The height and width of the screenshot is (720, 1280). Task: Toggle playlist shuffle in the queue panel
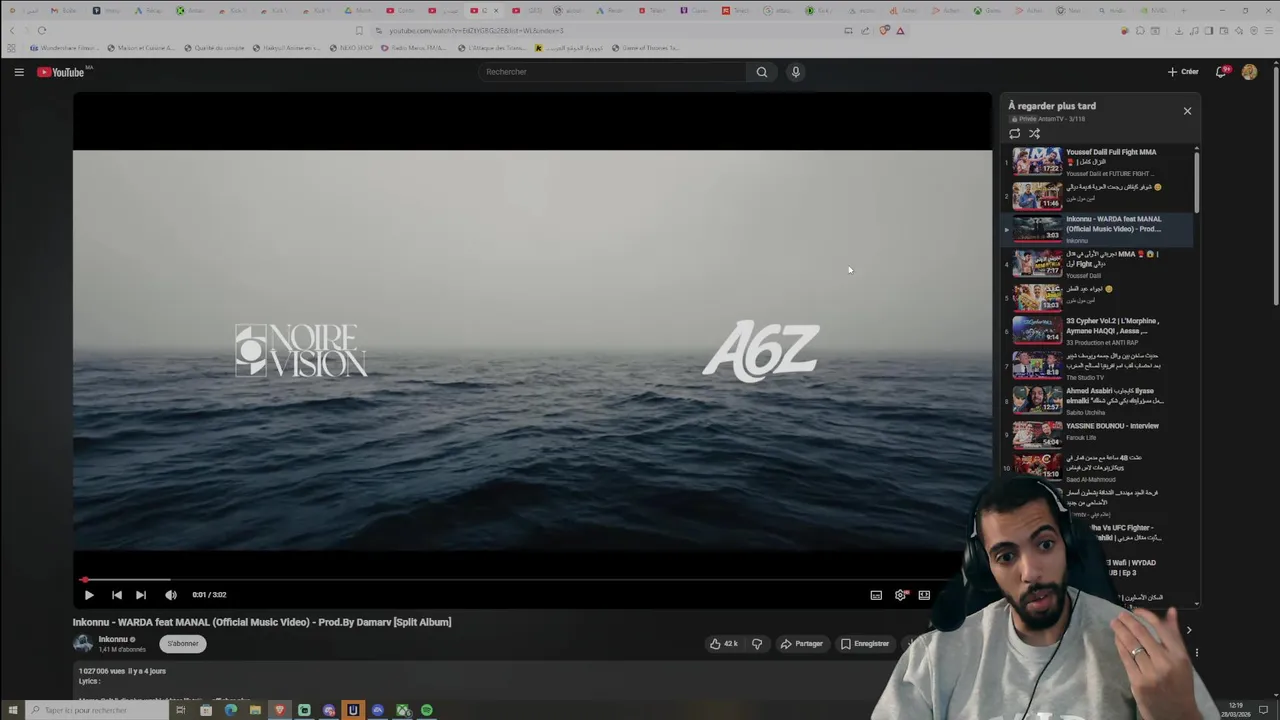pyautogui.click(x=1035, y=134)
